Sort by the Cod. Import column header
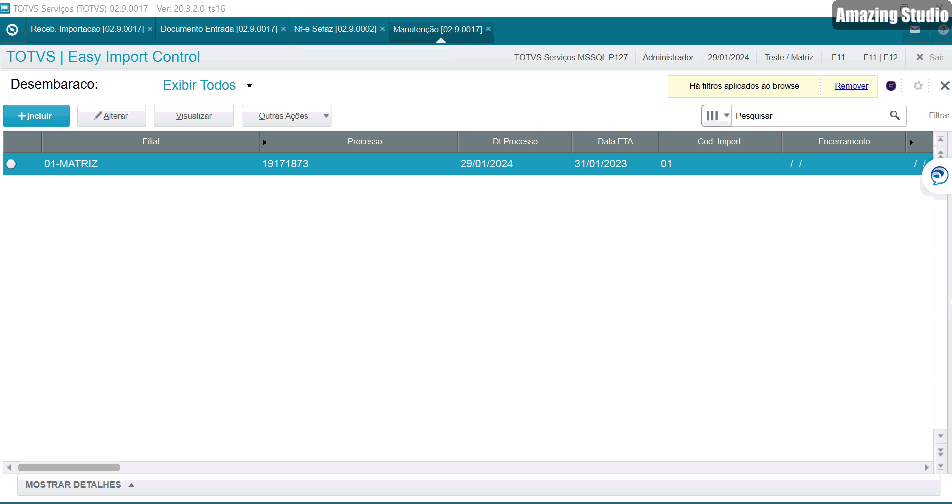 [x=719, y=141]
